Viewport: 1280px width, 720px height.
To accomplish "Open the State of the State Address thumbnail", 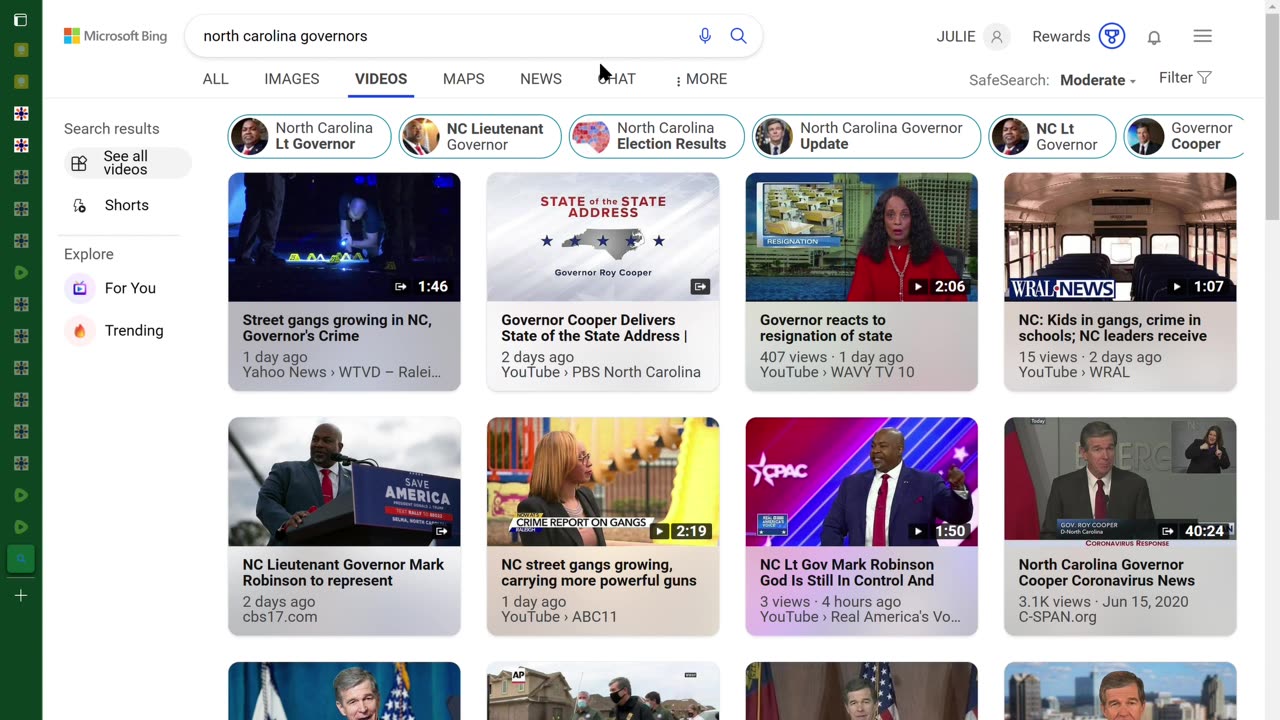I will 603,237.
